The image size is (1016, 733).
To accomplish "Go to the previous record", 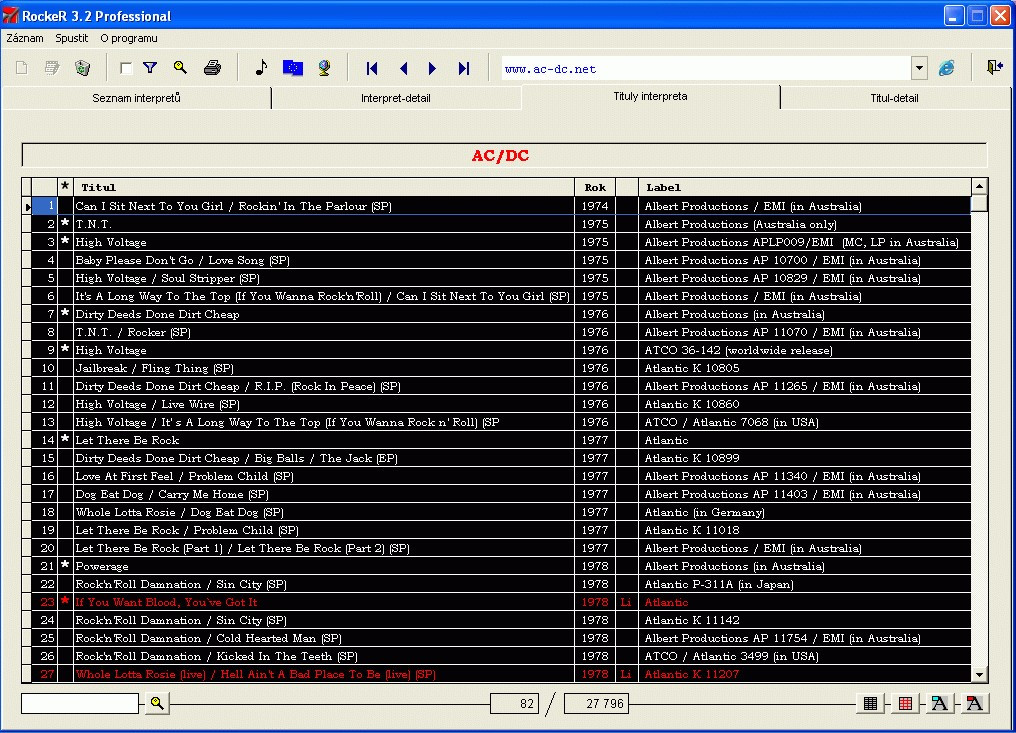I will point(404,68).
